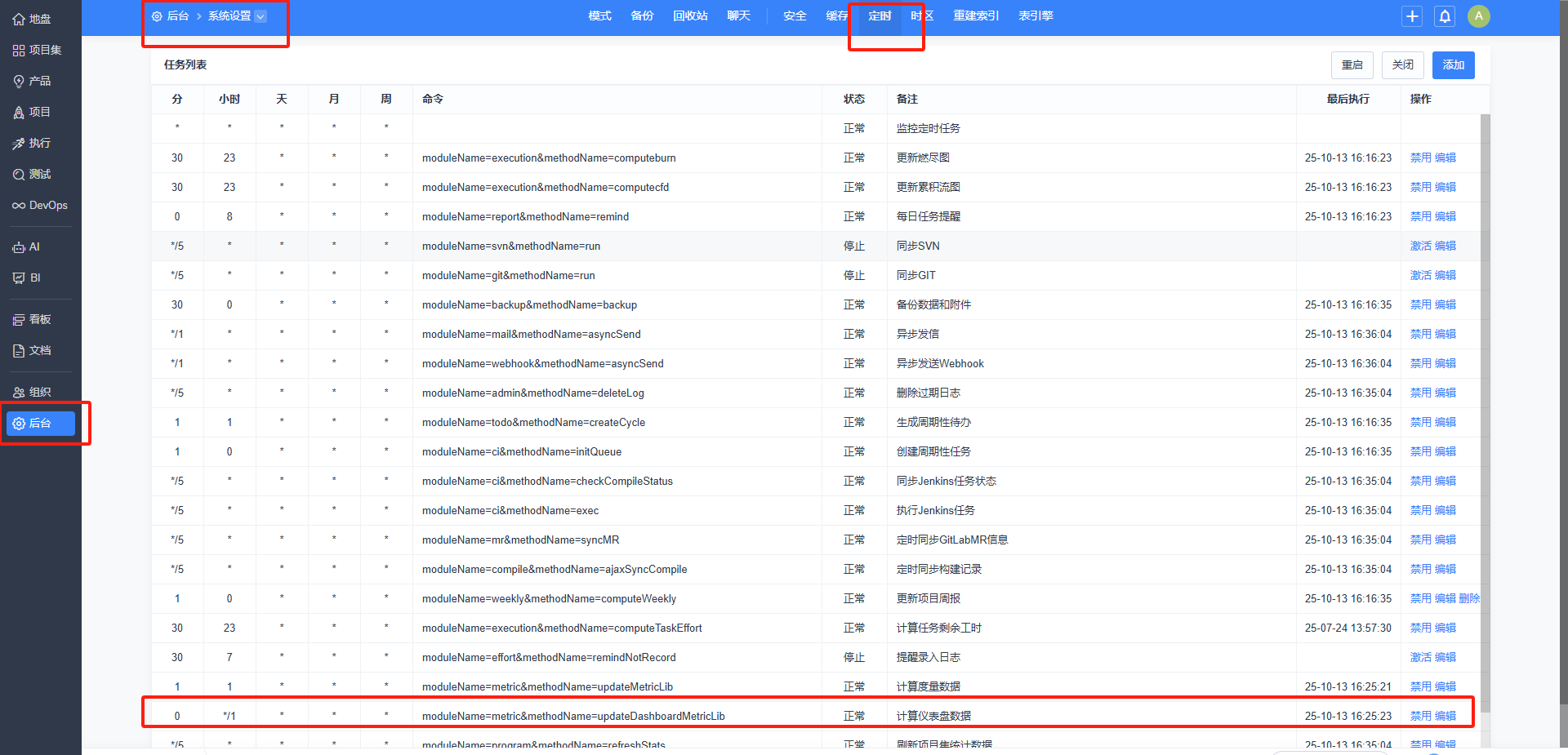This screenshot has width=1568, height=755.
Task: Expand the 系统设置 dropdown arrow
Action: (261, 16)
